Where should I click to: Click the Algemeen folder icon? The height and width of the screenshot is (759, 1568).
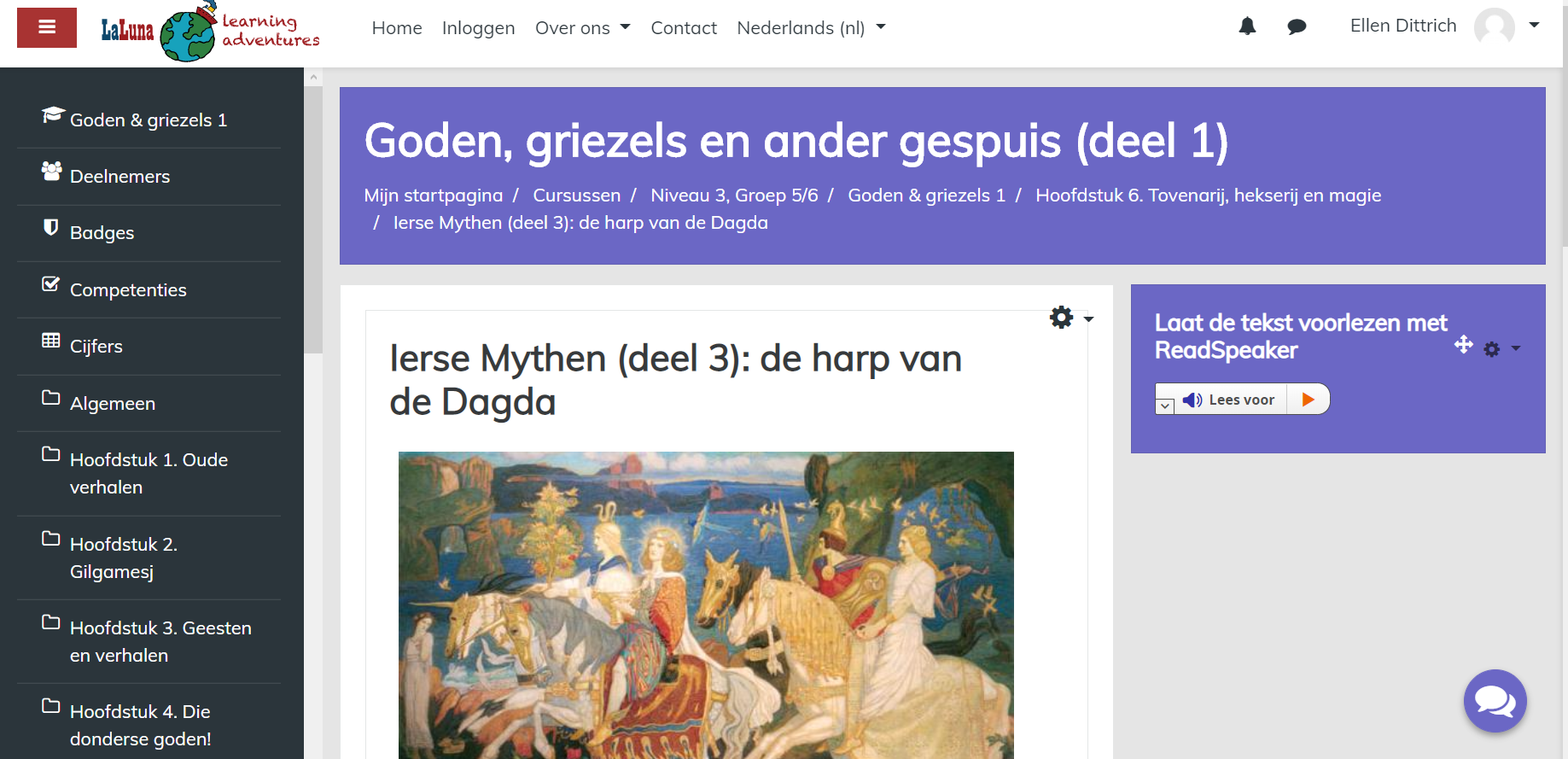(51, 398)
